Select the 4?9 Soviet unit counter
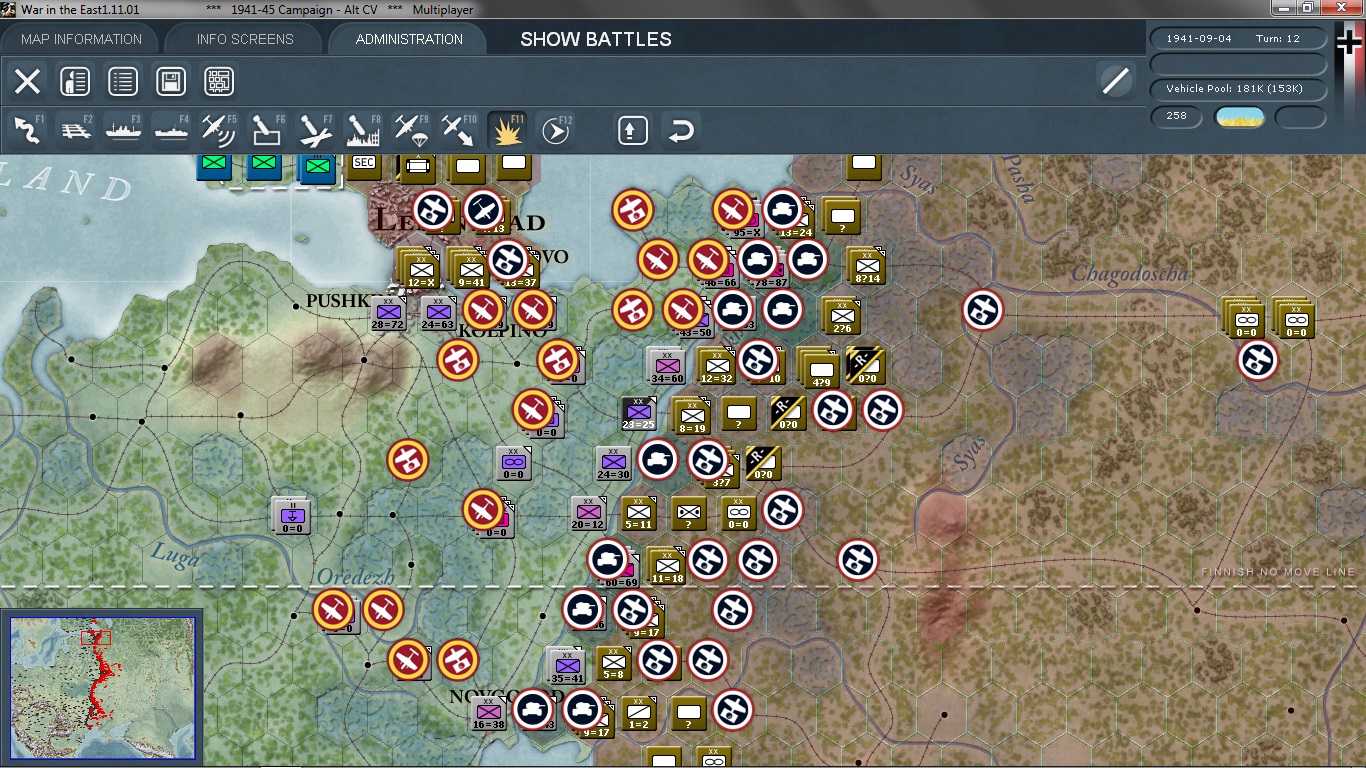This screenshot has width=1366, height=768. [821, 368]
